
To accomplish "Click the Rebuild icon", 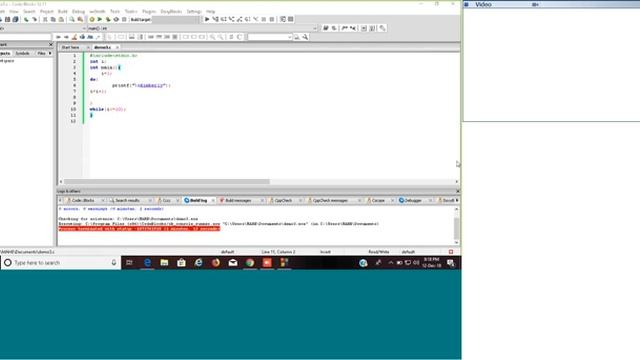I will [x=116, y=19].
